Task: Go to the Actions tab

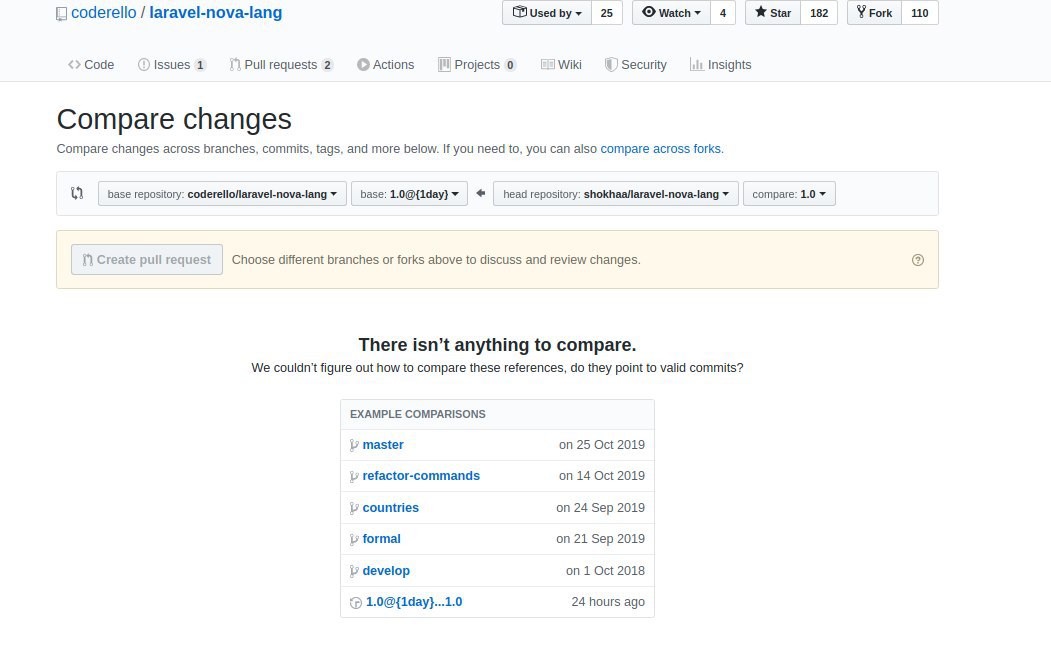Action: click(x=385, y=65)
